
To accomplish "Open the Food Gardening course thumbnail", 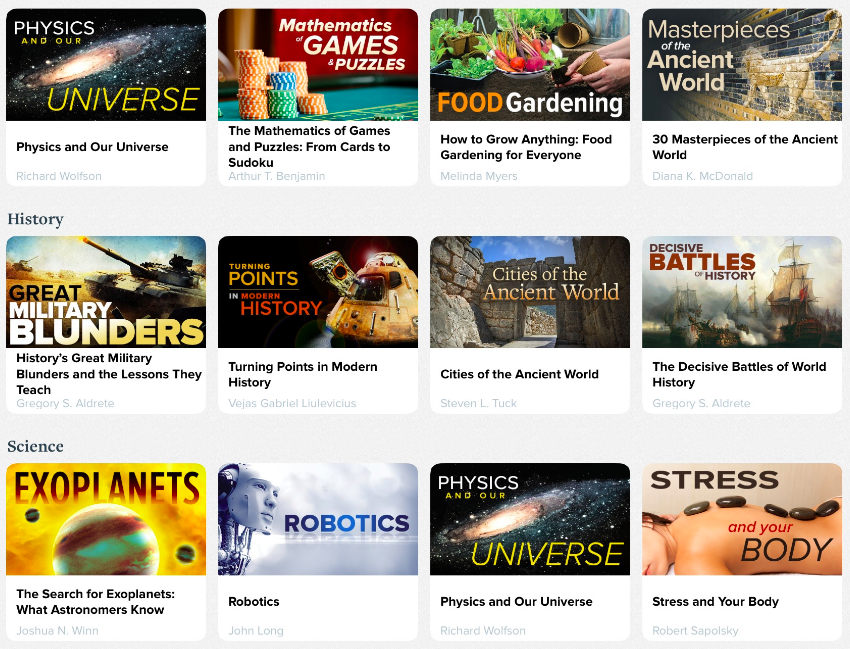I will coord(530,65).
